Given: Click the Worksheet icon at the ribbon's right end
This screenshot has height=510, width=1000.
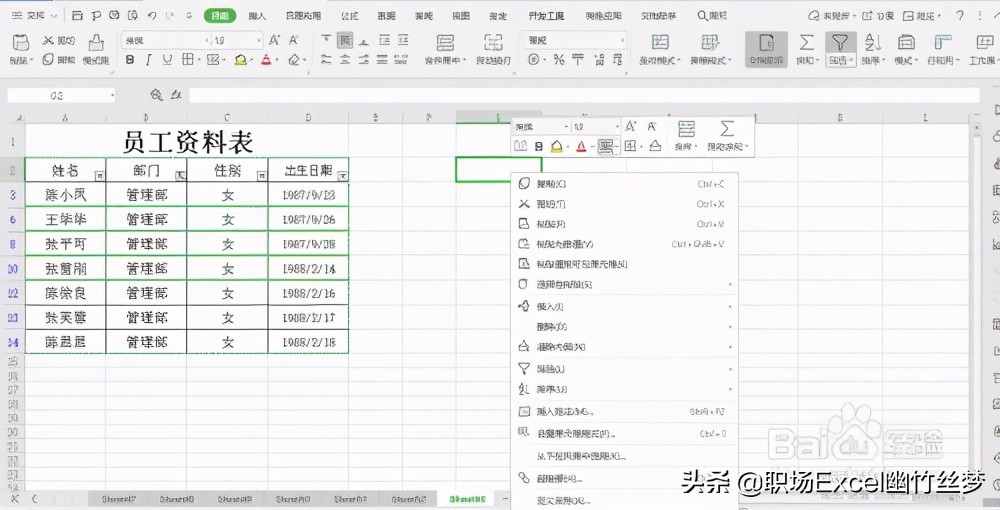Looking at the screenshot, I should 984,43.
